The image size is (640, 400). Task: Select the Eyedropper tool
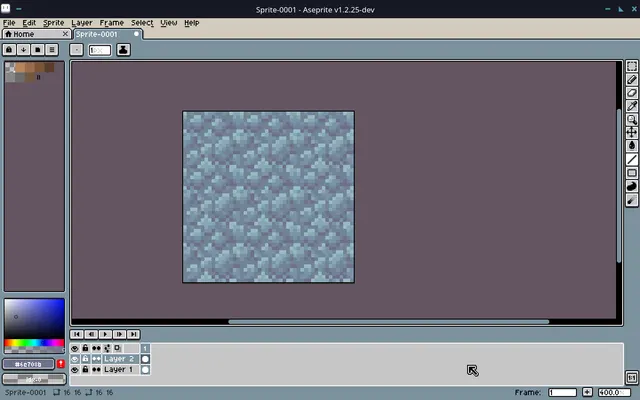[632, 106]
